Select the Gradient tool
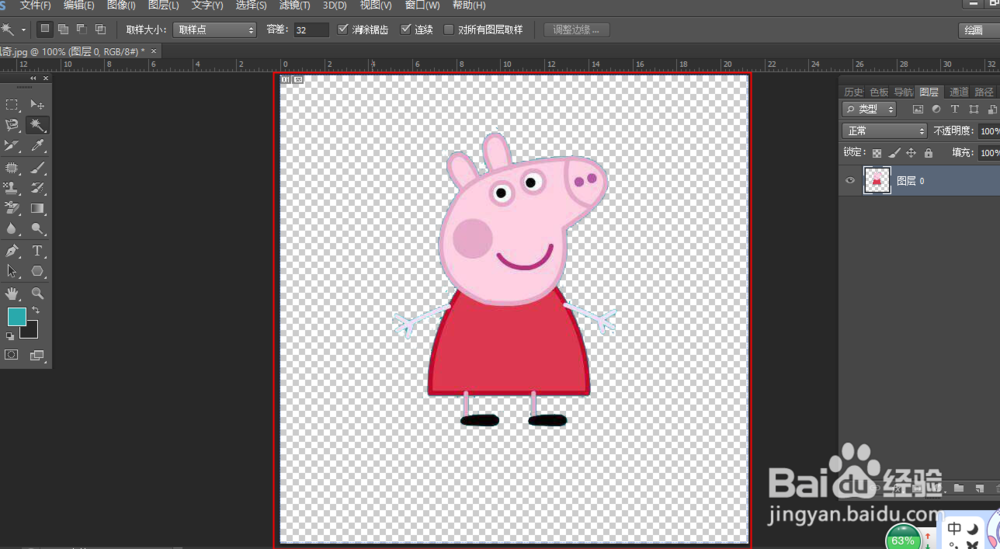The height and width of the screenshot is (549, 1000). coord(37,208)
